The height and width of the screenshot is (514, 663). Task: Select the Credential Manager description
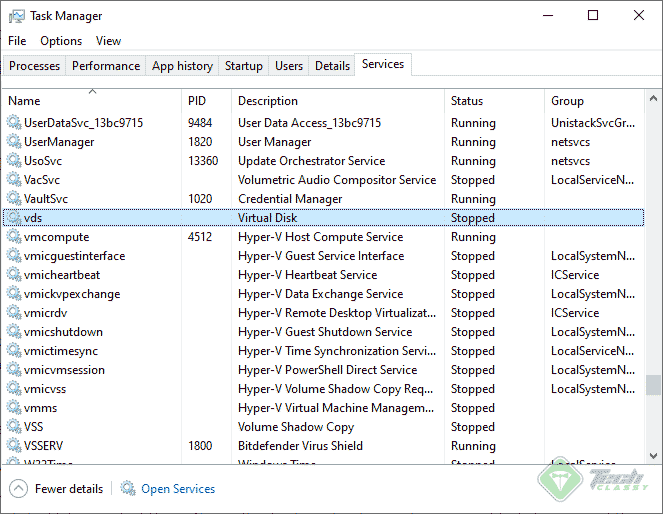point(290,199)
